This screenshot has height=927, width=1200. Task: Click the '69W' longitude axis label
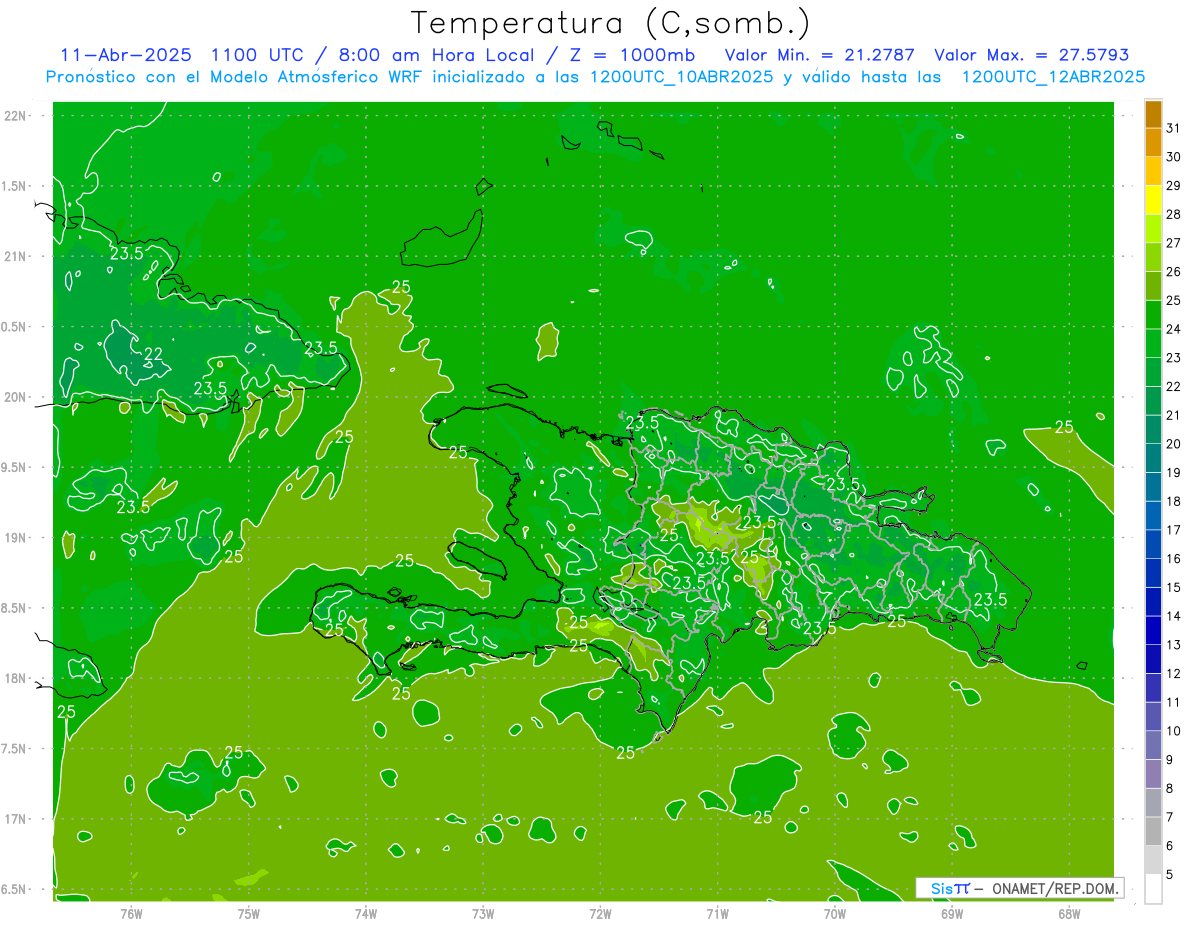pyautogui.click(x=952, y=914)
